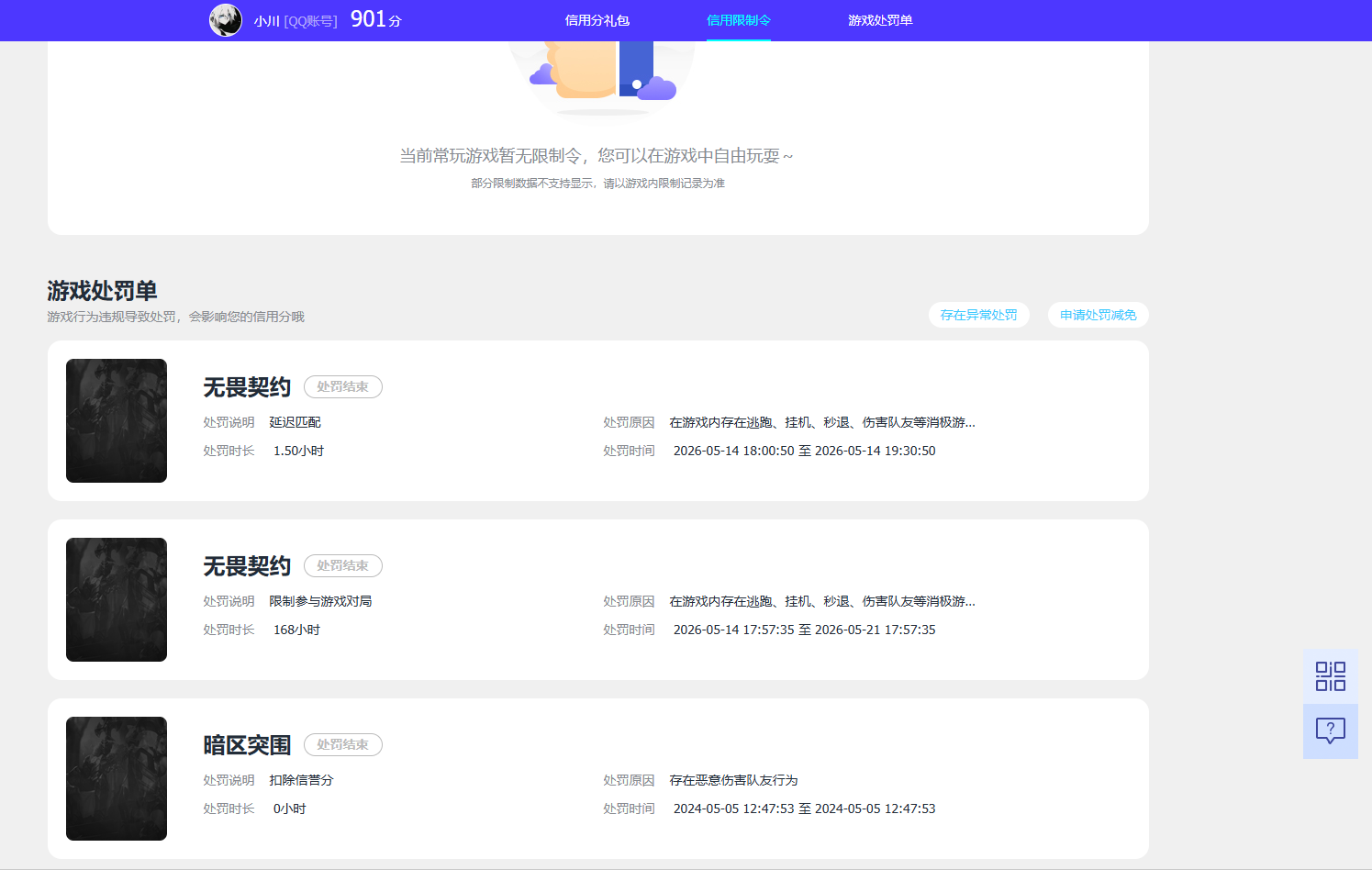Click the 2026-05-14 17:57:35 penalty time range
This screenshot has width=1372, height=870.
(805, 630)
